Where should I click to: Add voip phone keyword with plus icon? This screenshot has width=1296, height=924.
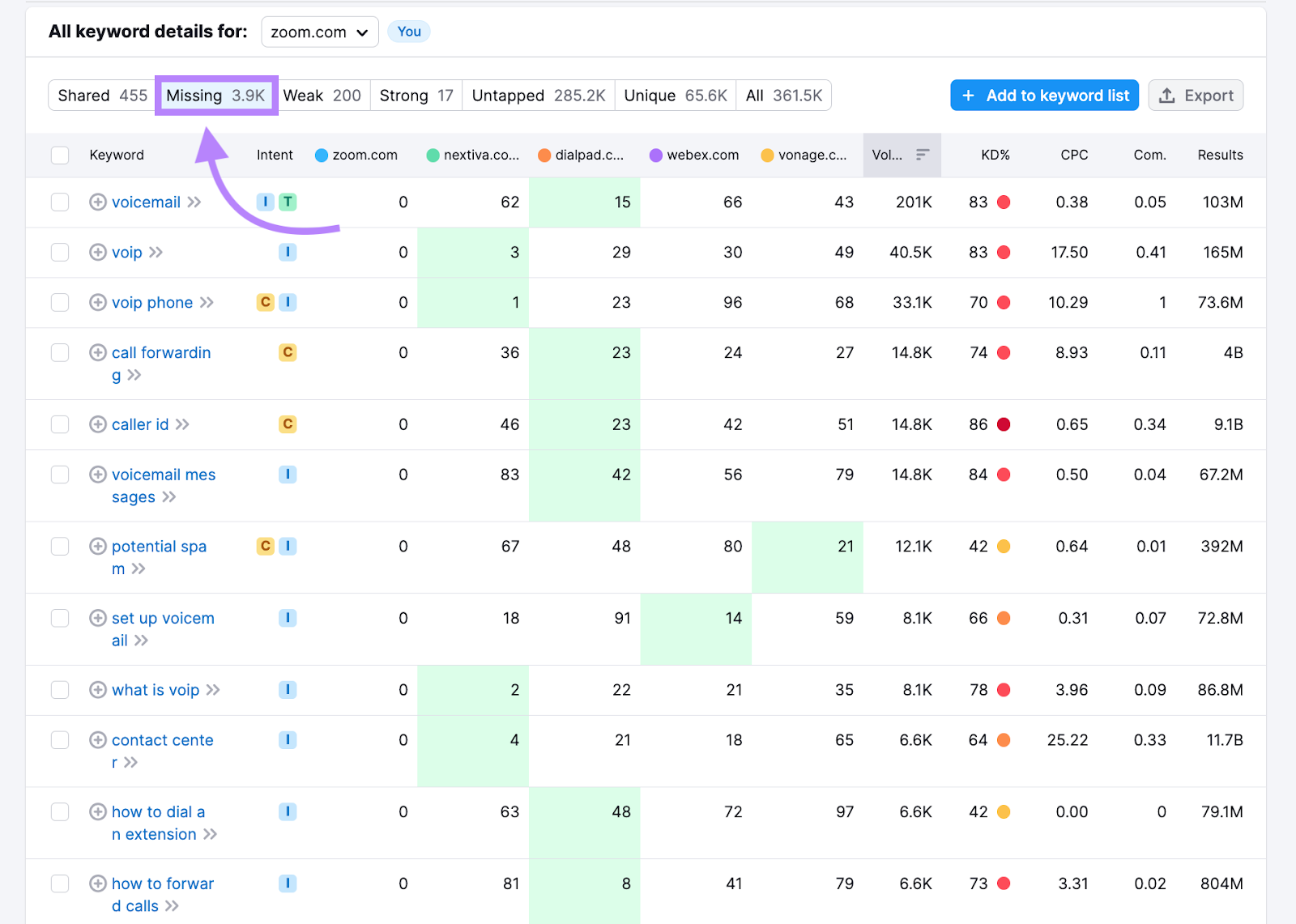tap(98, 302)
